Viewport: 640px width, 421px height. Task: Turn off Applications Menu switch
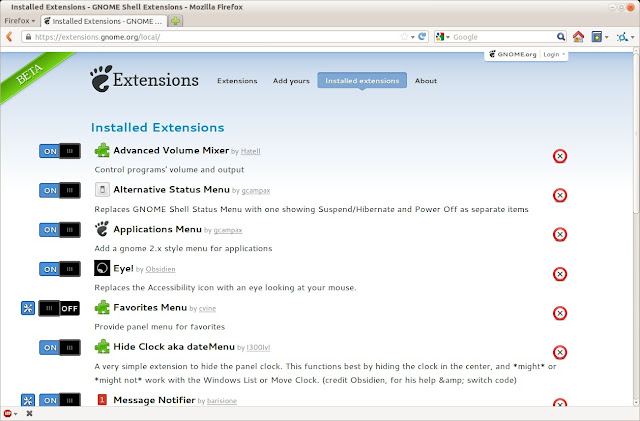[x=60, y=229]
